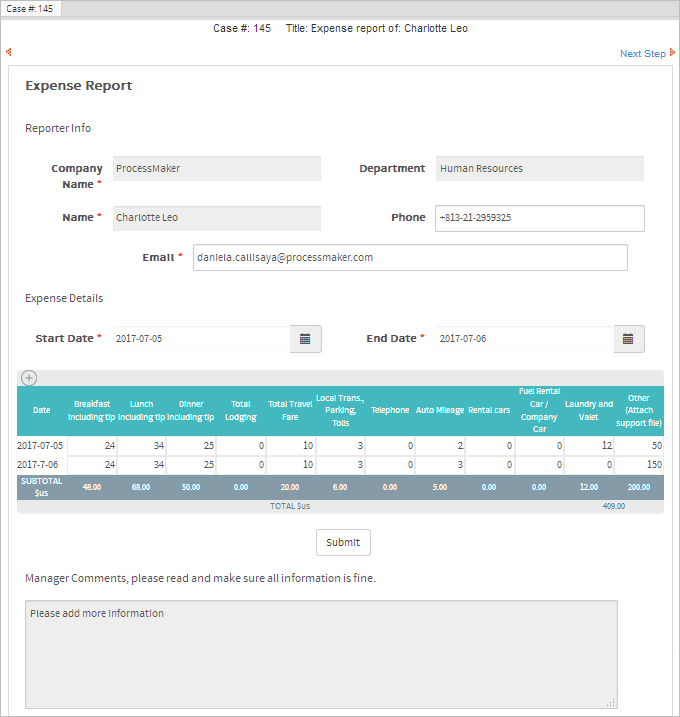Viewport: 680px width, 717px height.
Task: Click the add row plus icon
Action: point(29,377)
